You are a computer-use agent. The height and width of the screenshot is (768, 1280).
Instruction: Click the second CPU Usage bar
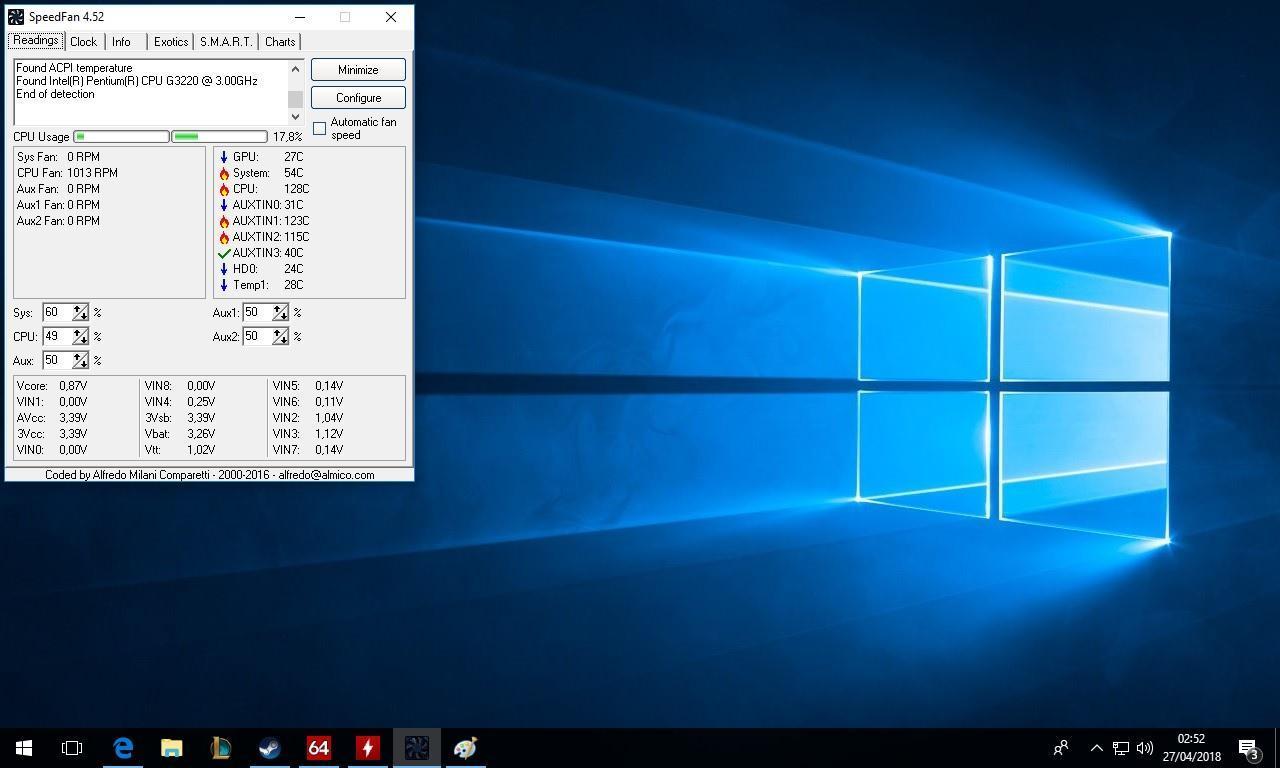click(x=219, y=137)
